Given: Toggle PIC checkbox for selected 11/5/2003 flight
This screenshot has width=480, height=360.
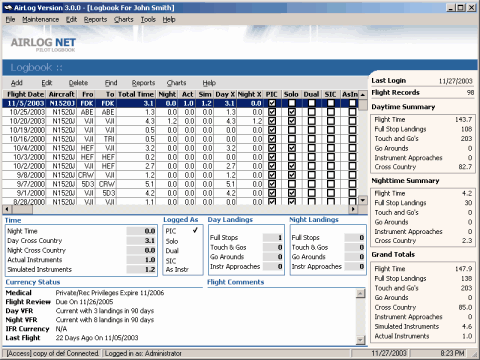Looking at the screenshot, I should (272, 103).
